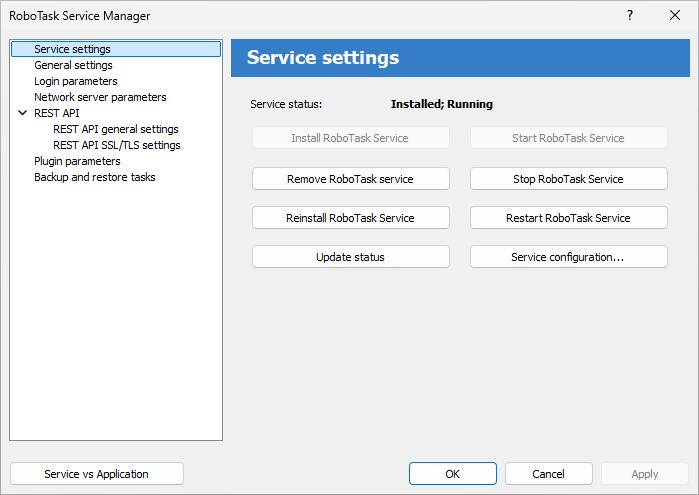Open Login parameters page
The width and height of the screenshot is (699, 495).
click(x=76, y=81)
